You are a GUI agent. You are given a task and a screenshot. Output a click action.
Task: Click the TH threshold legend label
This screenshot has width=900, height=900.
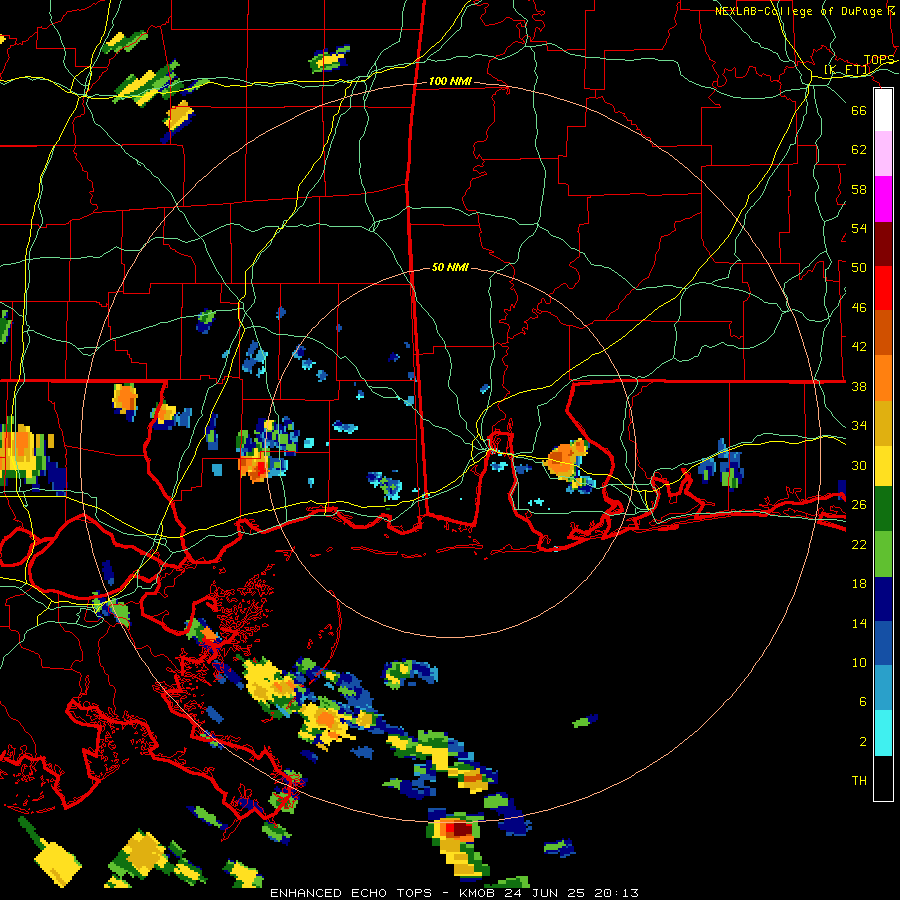pos(859,781)
